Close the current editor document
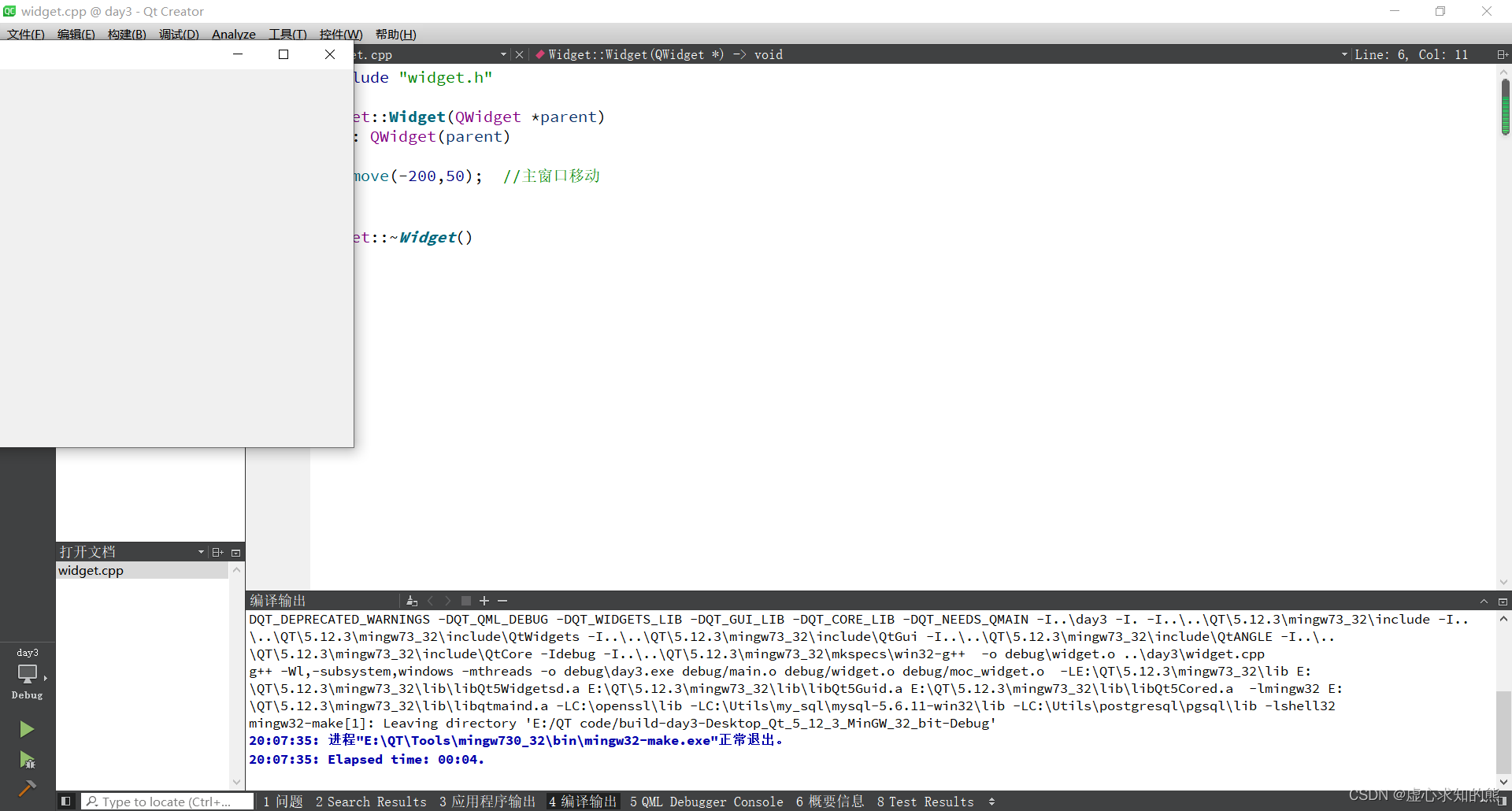Viewport: 1512px width, 811px height. tap(519, 54)
